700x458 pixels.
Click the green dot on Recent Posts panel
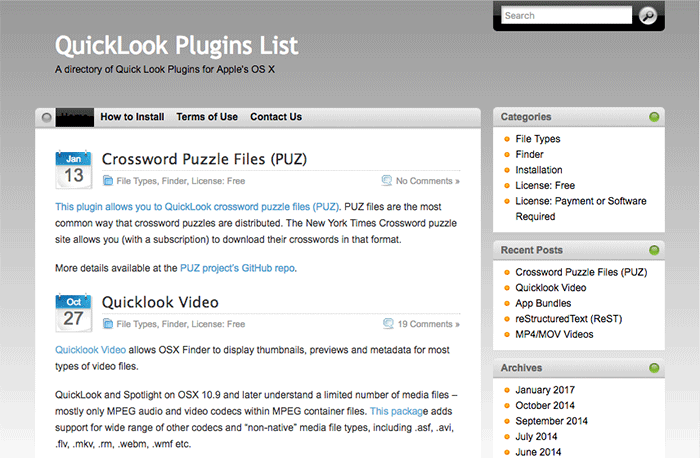click(654, 250)
